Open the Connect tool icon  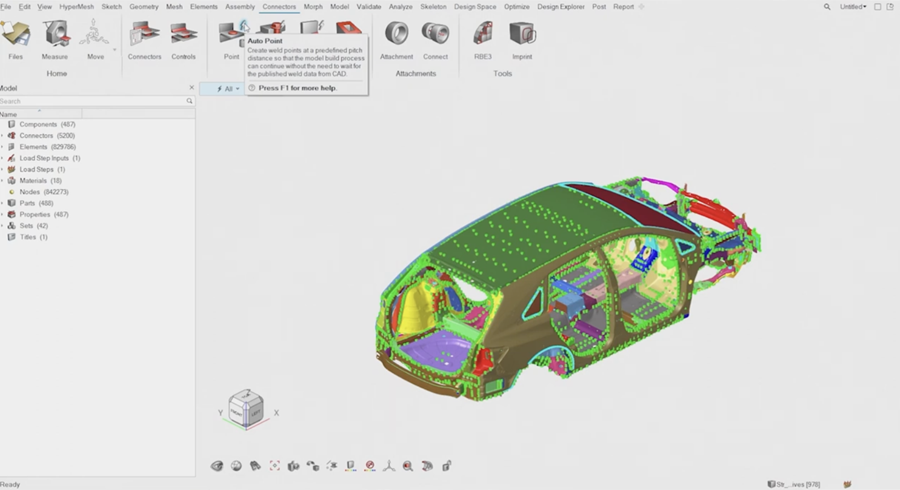435,34
